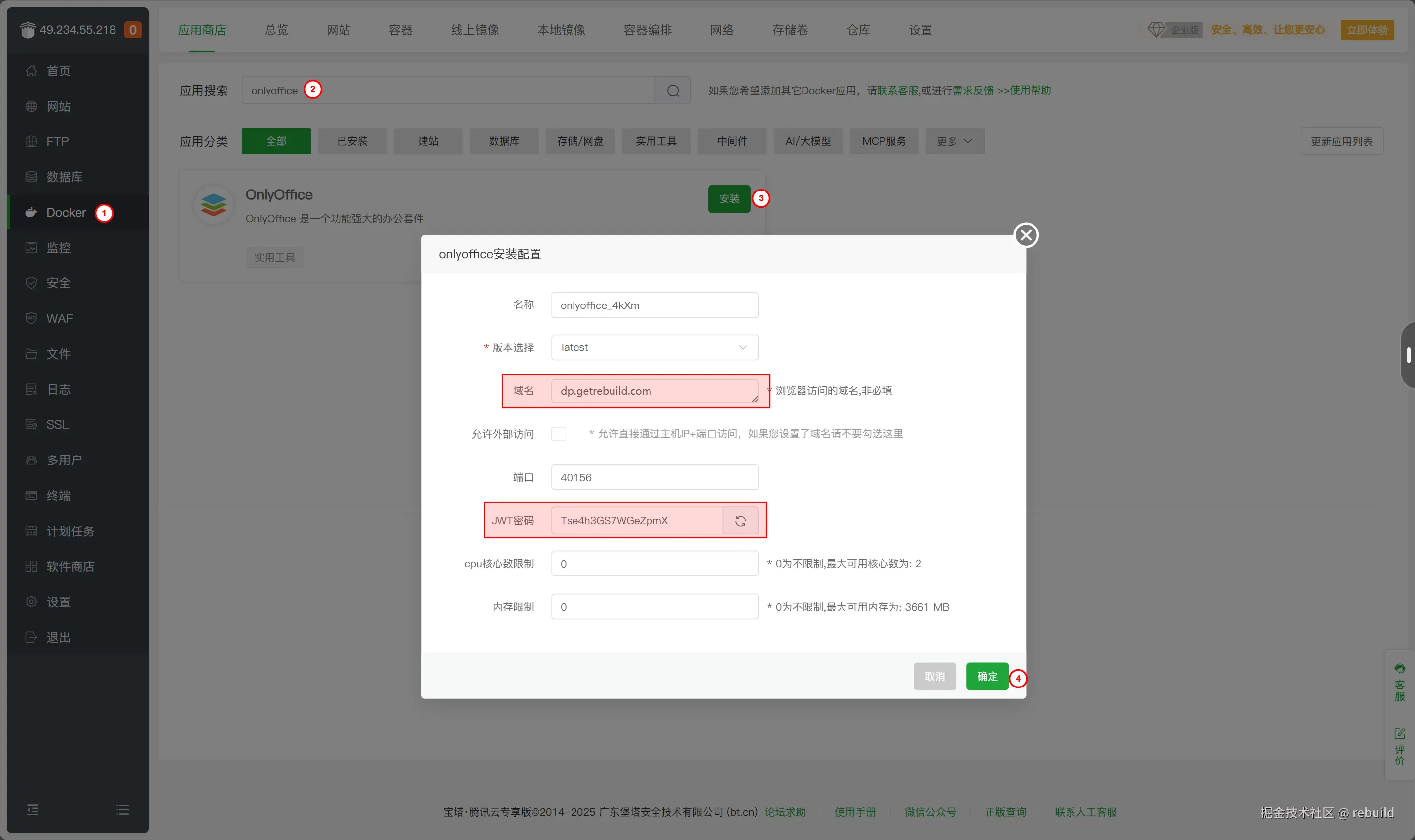This screenshot has height=840, width=1415.
Task: Check the 允许外部访问 checkbox
Action: [x=558, y=434]
